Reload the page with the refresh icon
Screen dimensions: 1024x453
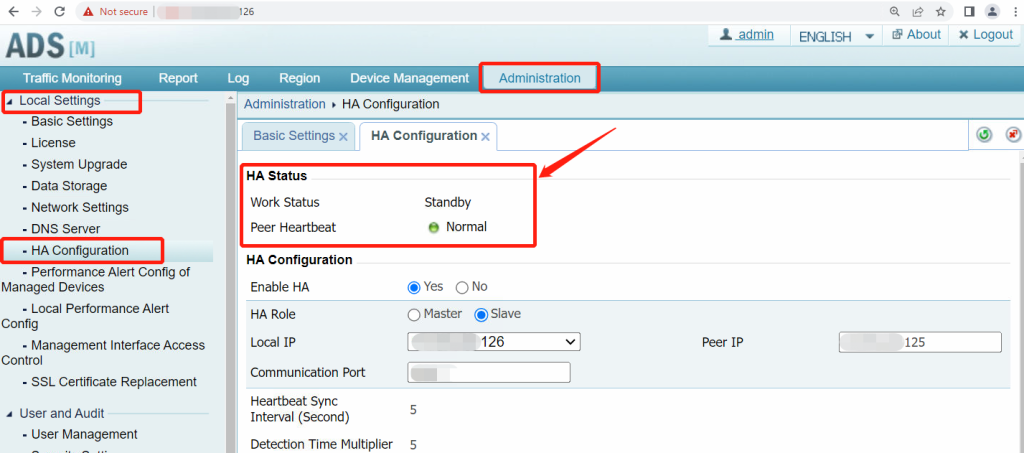coord(59,11)
